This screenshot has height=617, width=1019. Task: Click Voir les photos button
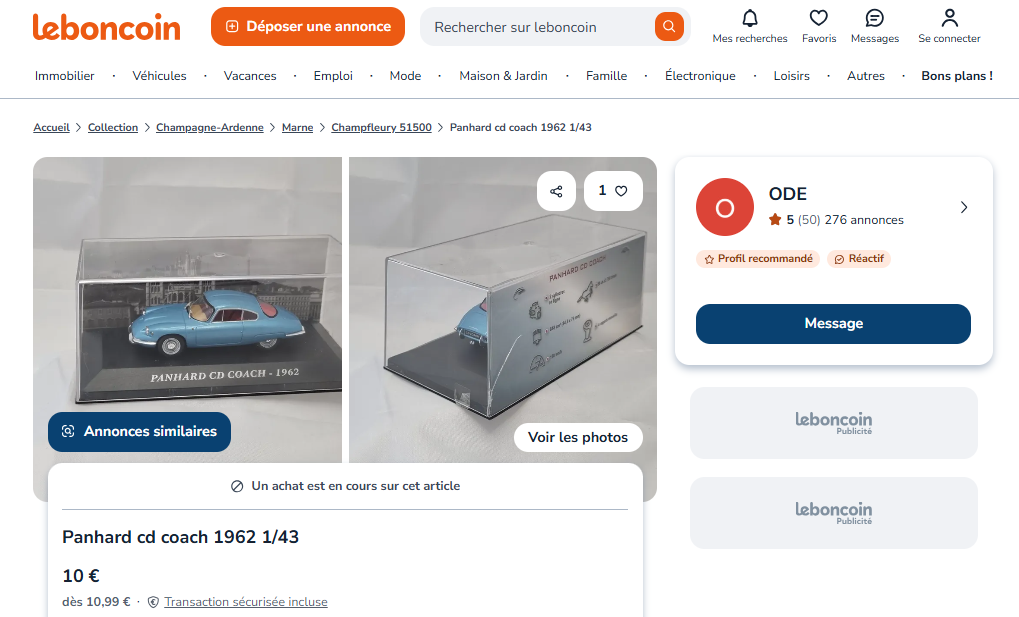pos(578,438)
